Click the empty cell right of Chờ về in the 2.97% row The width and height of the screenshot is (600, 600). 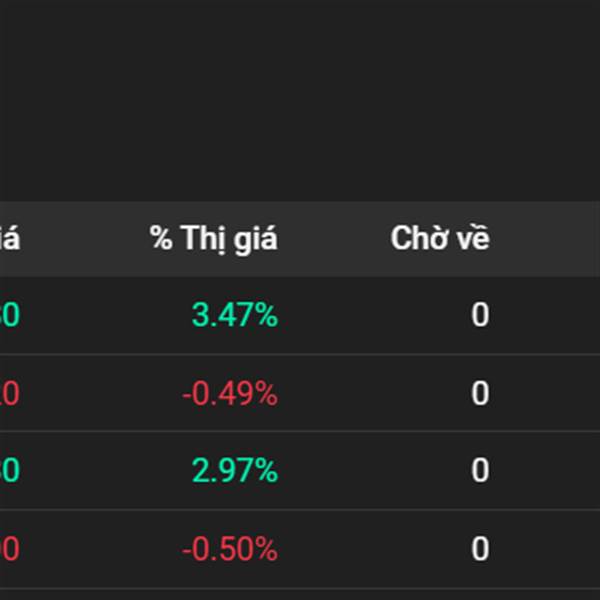[550, 471]
